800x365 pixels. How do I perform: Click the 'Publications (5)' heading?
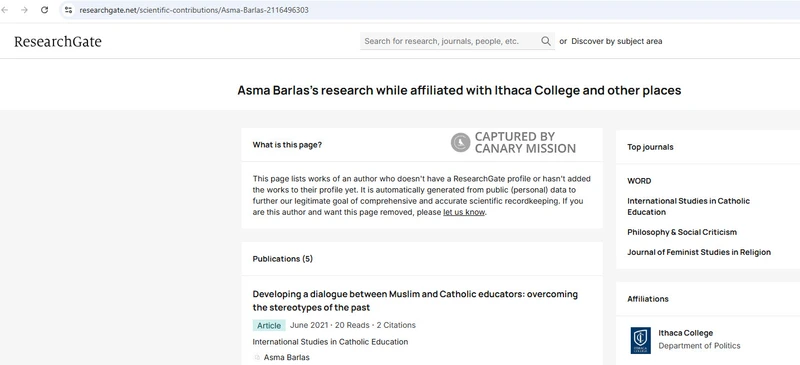tap(282, 259)
